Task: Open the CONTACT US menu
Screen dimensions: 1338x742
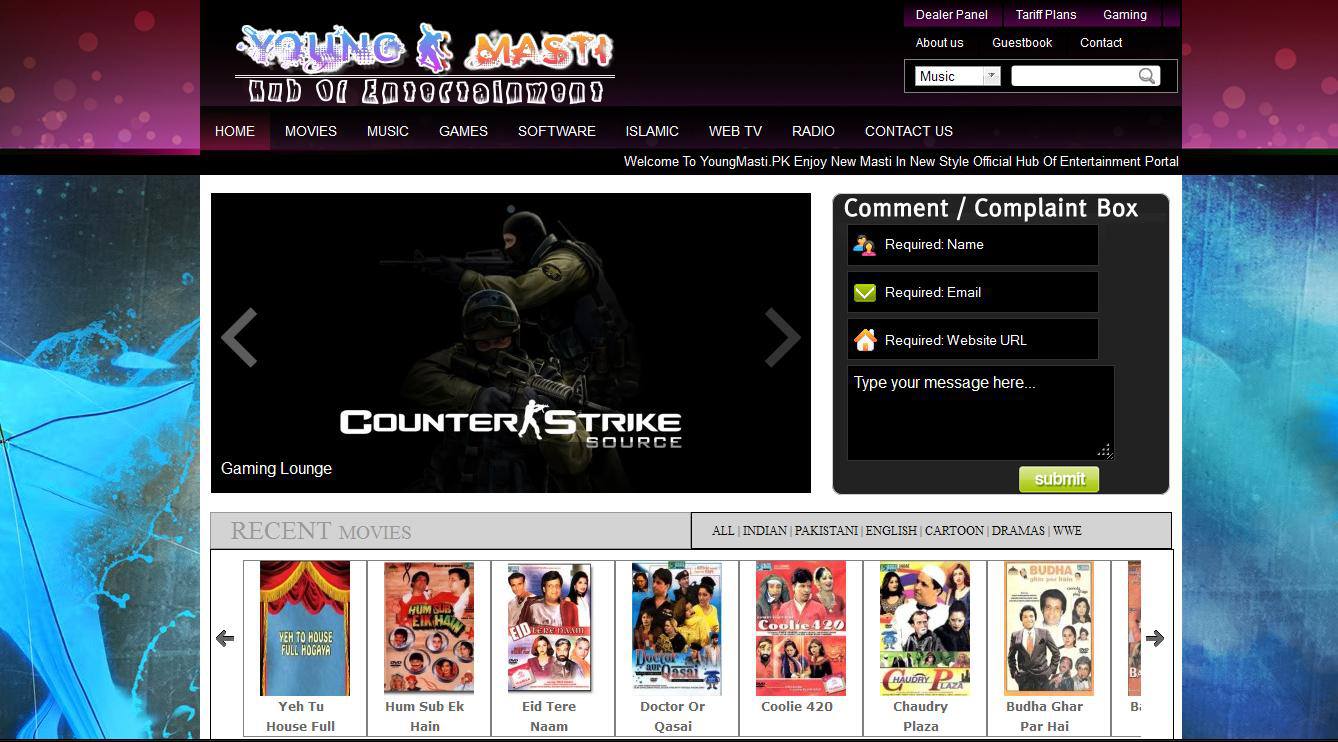Action: 909,131
